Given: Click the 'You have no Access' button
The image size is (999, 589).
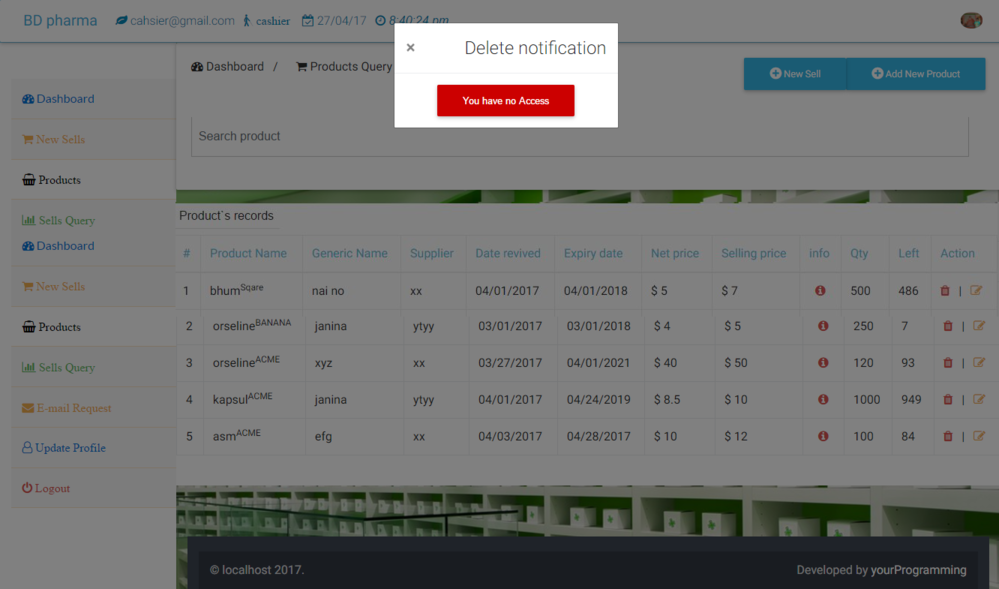Looking at the screenshot, I should click(505, 101).
